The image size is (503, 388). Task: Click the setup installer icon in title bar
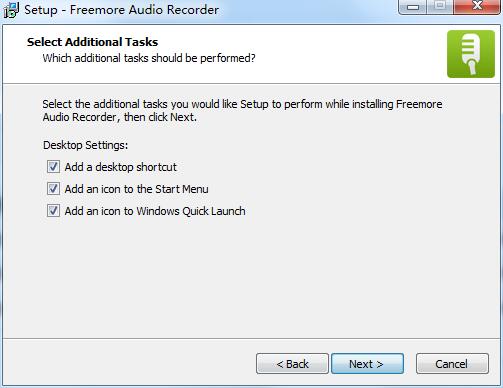pos(11,10)
